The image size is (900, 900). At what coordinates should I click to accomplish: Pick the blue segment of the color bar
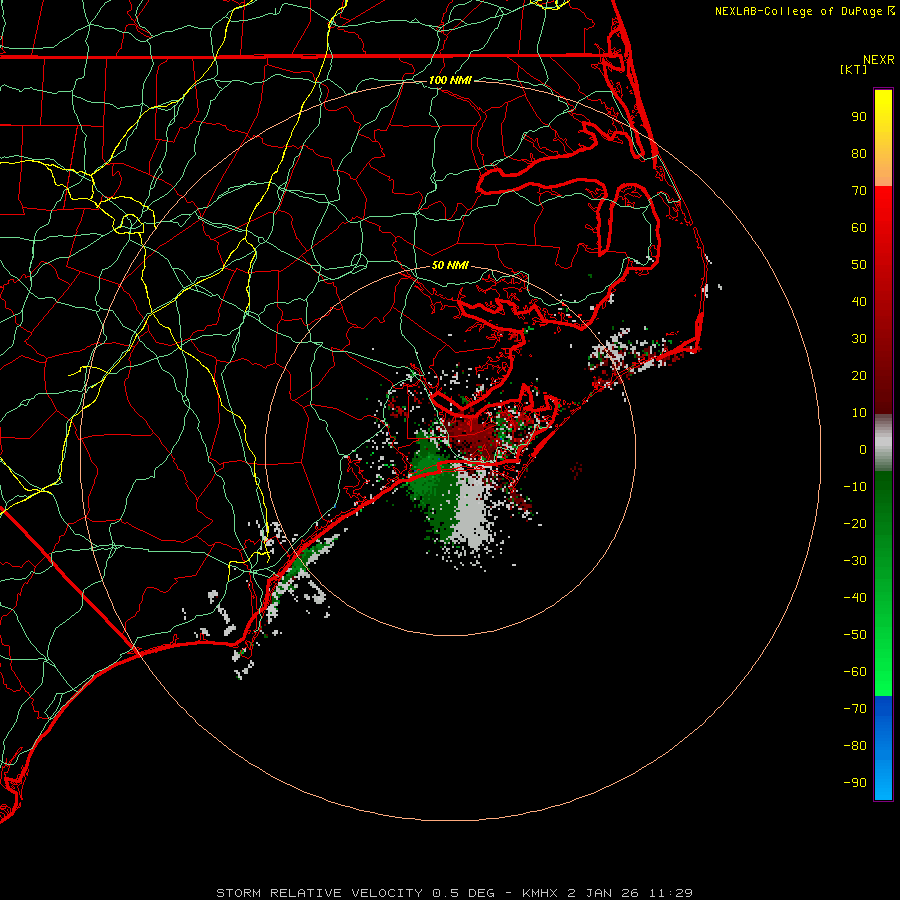(x=883, y=747)
